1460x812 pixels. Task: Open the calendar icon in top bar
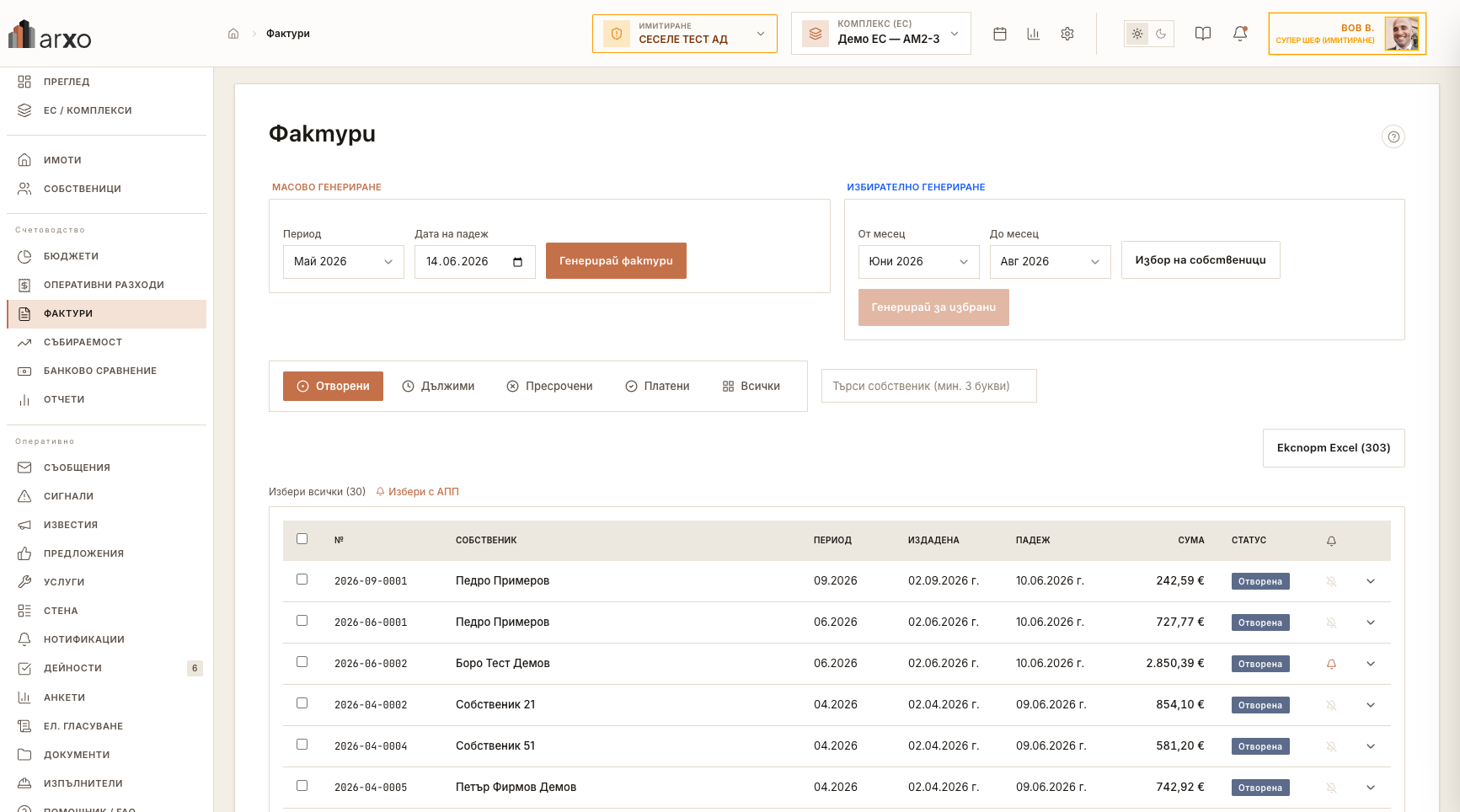click(x=1000, y=34)
